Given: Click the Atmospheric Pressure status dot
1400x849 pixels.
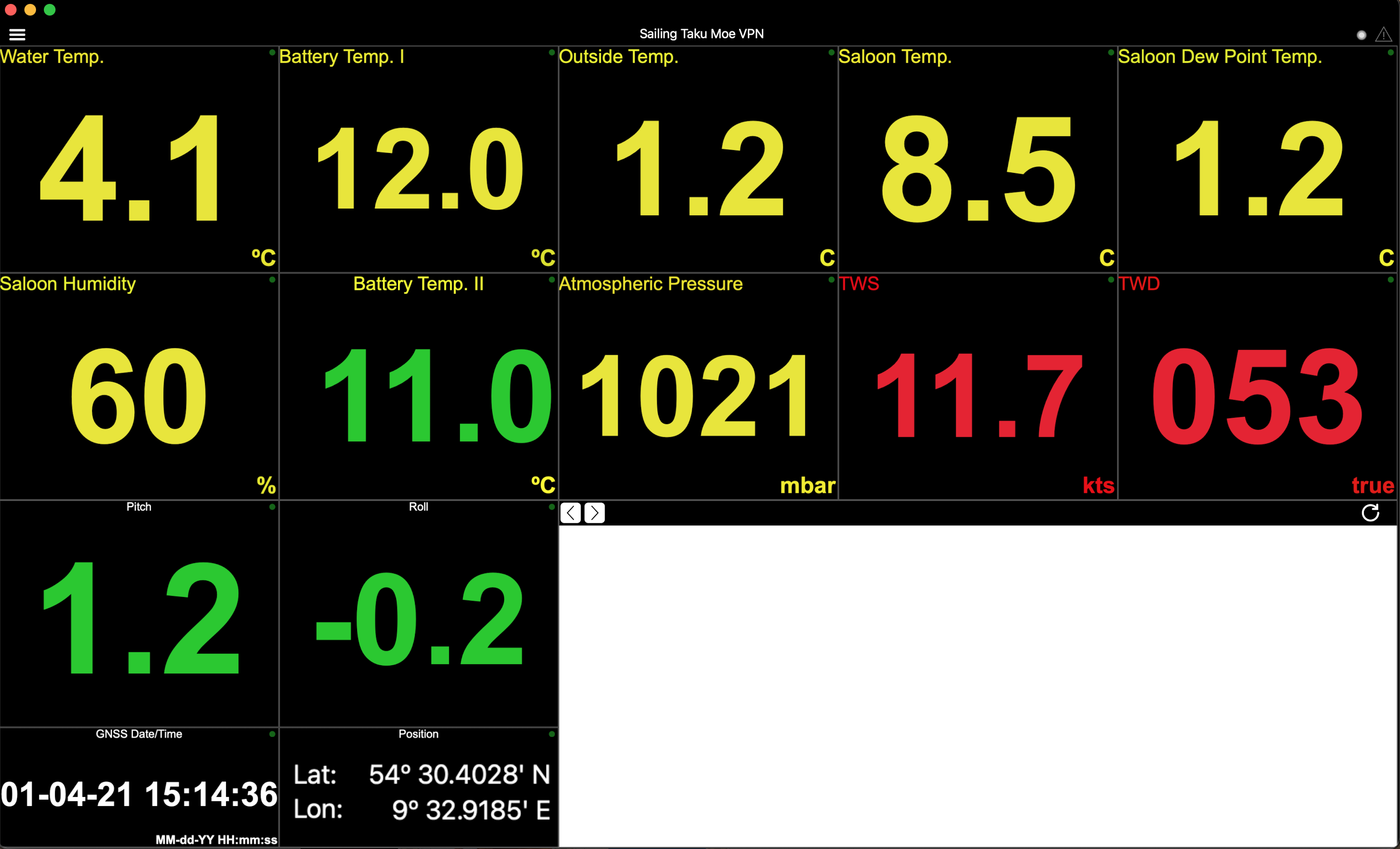Looking at the screenshot, I should (831, 280).
